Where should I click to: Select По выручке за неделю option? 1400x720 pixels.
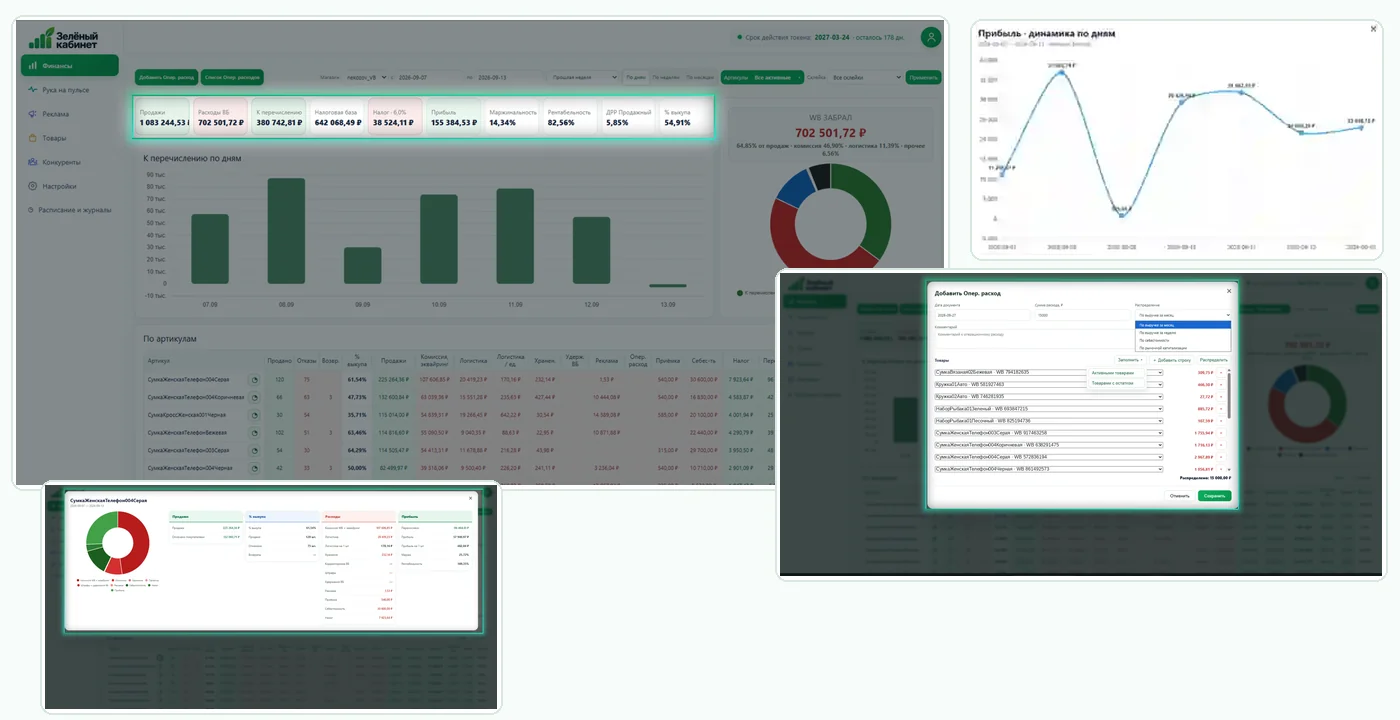pyautogui.click(x=1182, y=332)
